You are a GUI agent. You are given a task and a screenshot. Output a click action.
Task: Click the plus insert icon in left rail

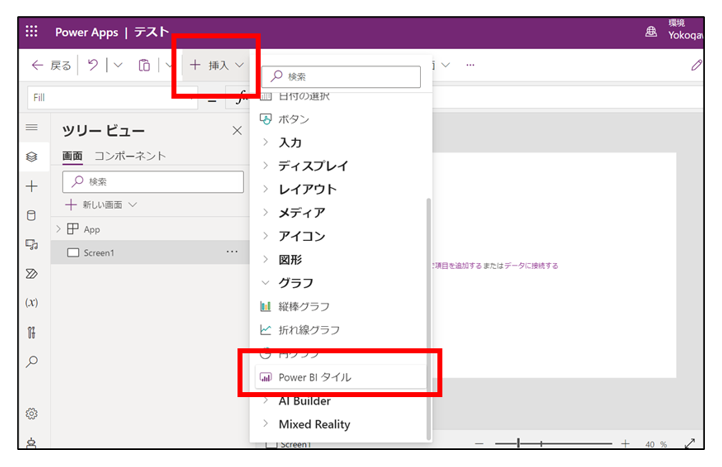[x=32, y=186]
